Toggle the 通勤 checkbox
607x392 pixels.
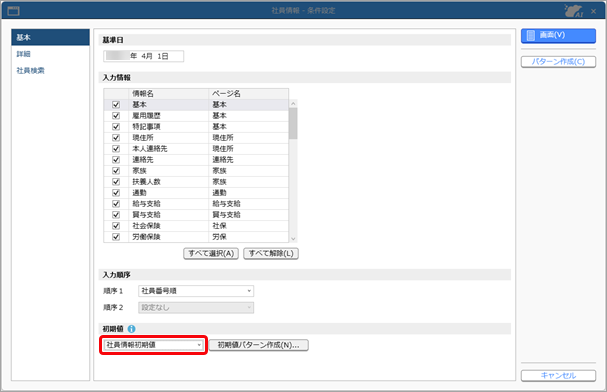(116, 193)
